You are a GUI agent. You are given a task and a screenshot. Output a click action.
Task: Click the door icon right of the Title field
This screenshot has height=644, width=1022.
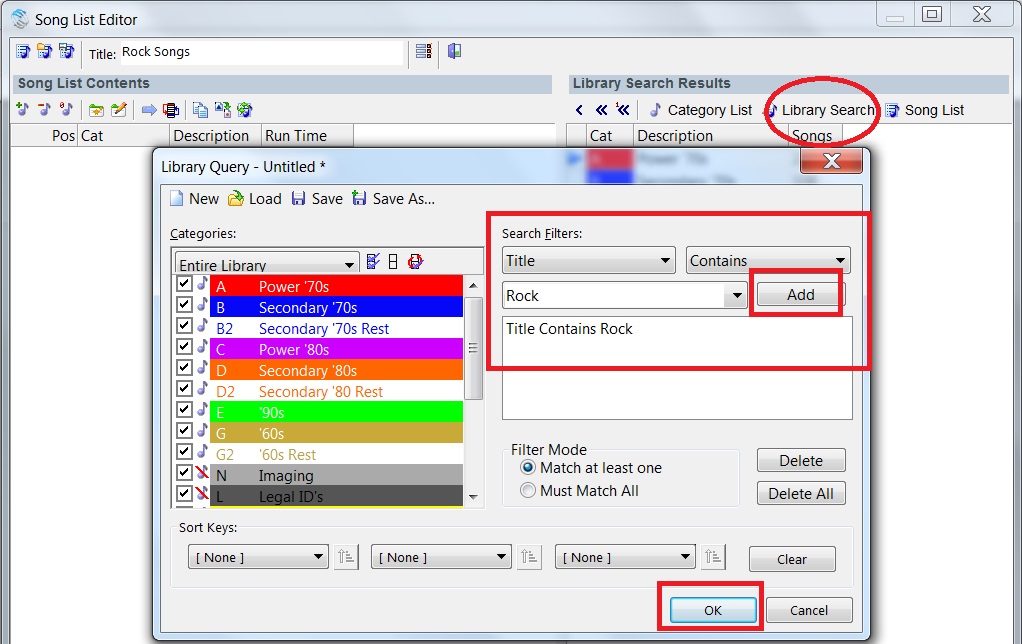(454, 52)
